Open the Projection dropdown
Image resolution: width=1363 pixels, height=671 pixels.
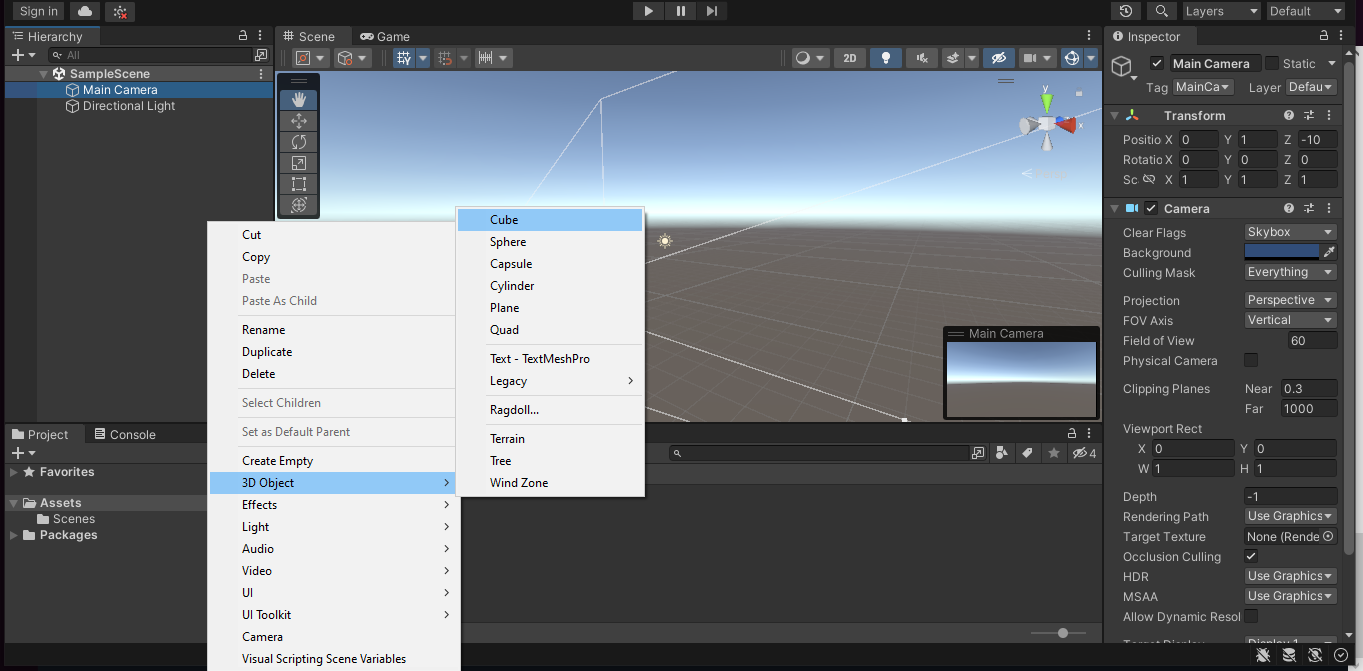coord(1290,300)
